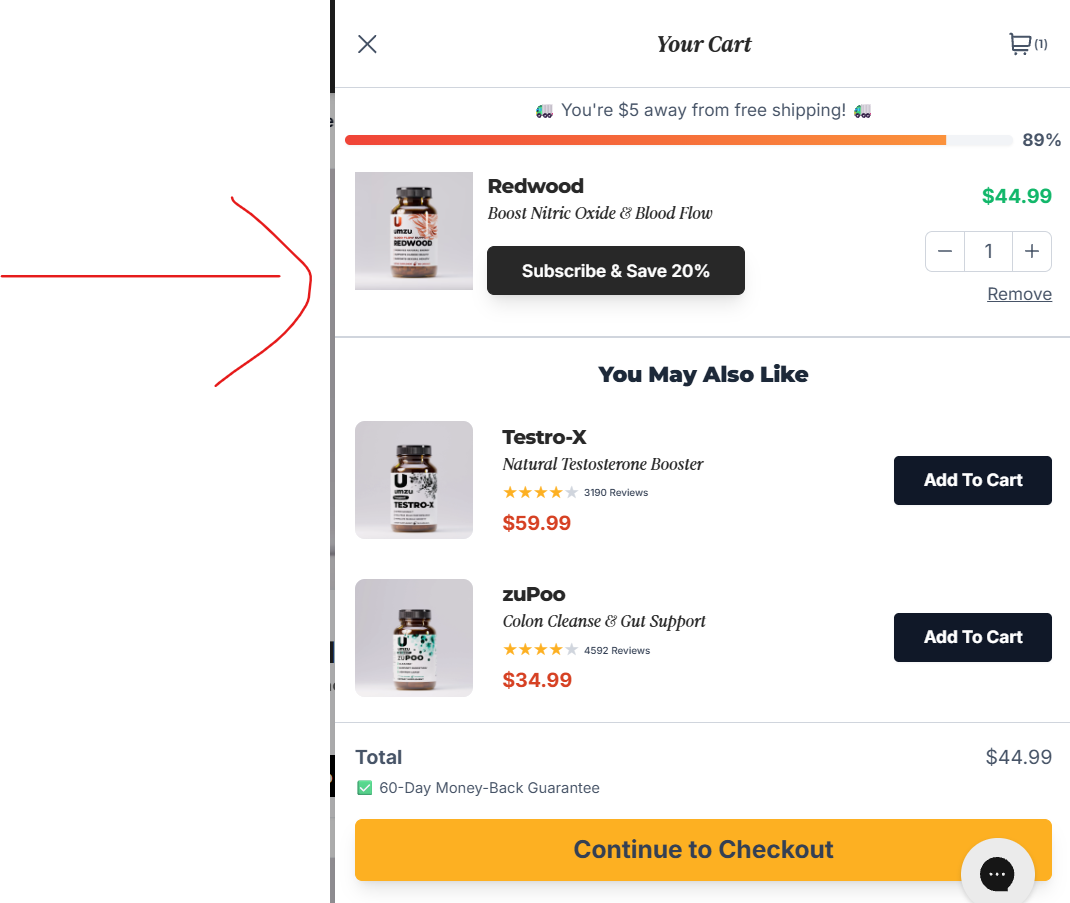The image size is (1070, 903).
Task: Increase Redwood quantity with plus button
Action: point(1032,251)
